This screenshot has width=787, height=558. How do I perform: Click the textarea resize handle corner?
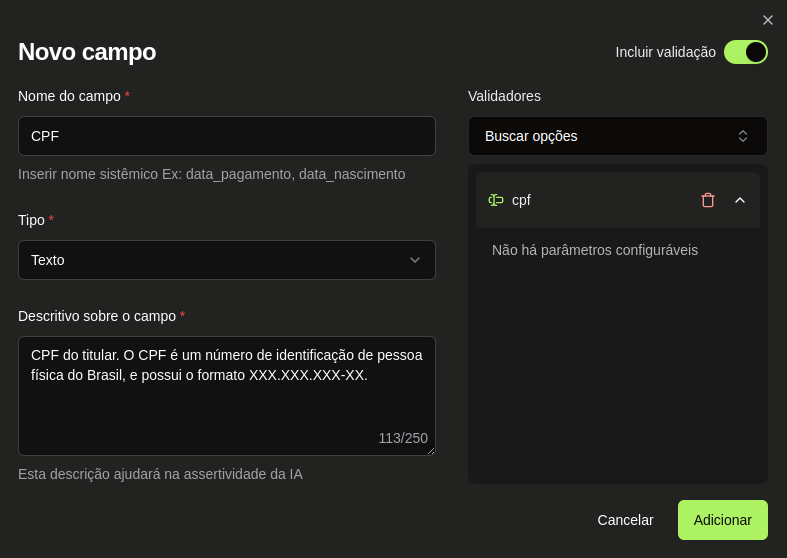click(431, 451)
